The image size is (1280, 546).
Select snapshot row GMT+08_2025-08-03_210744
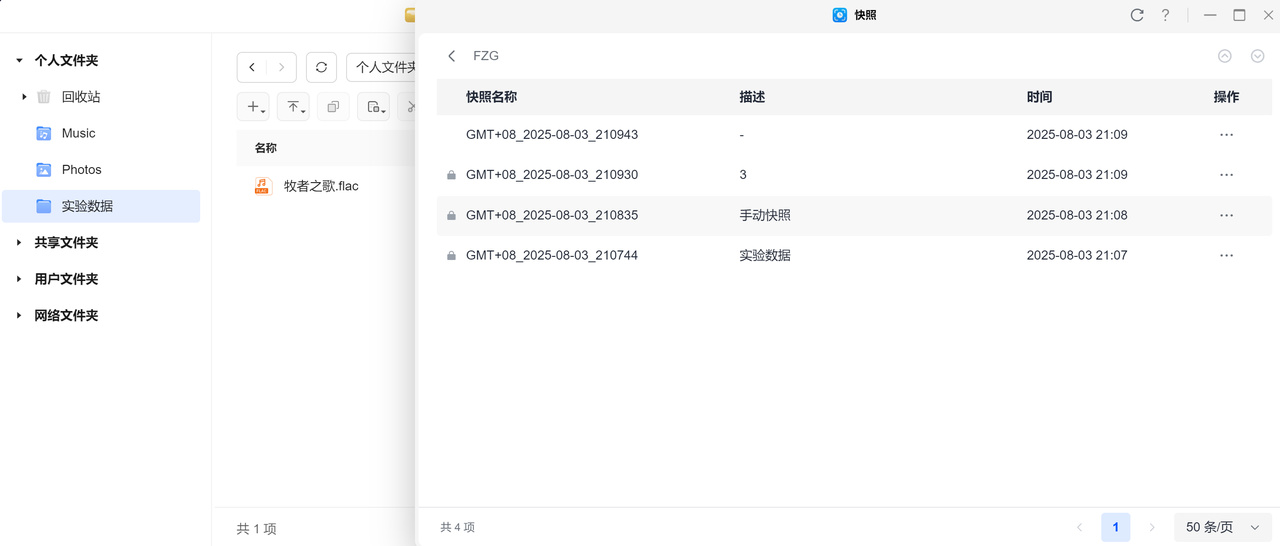click(552, 255)
